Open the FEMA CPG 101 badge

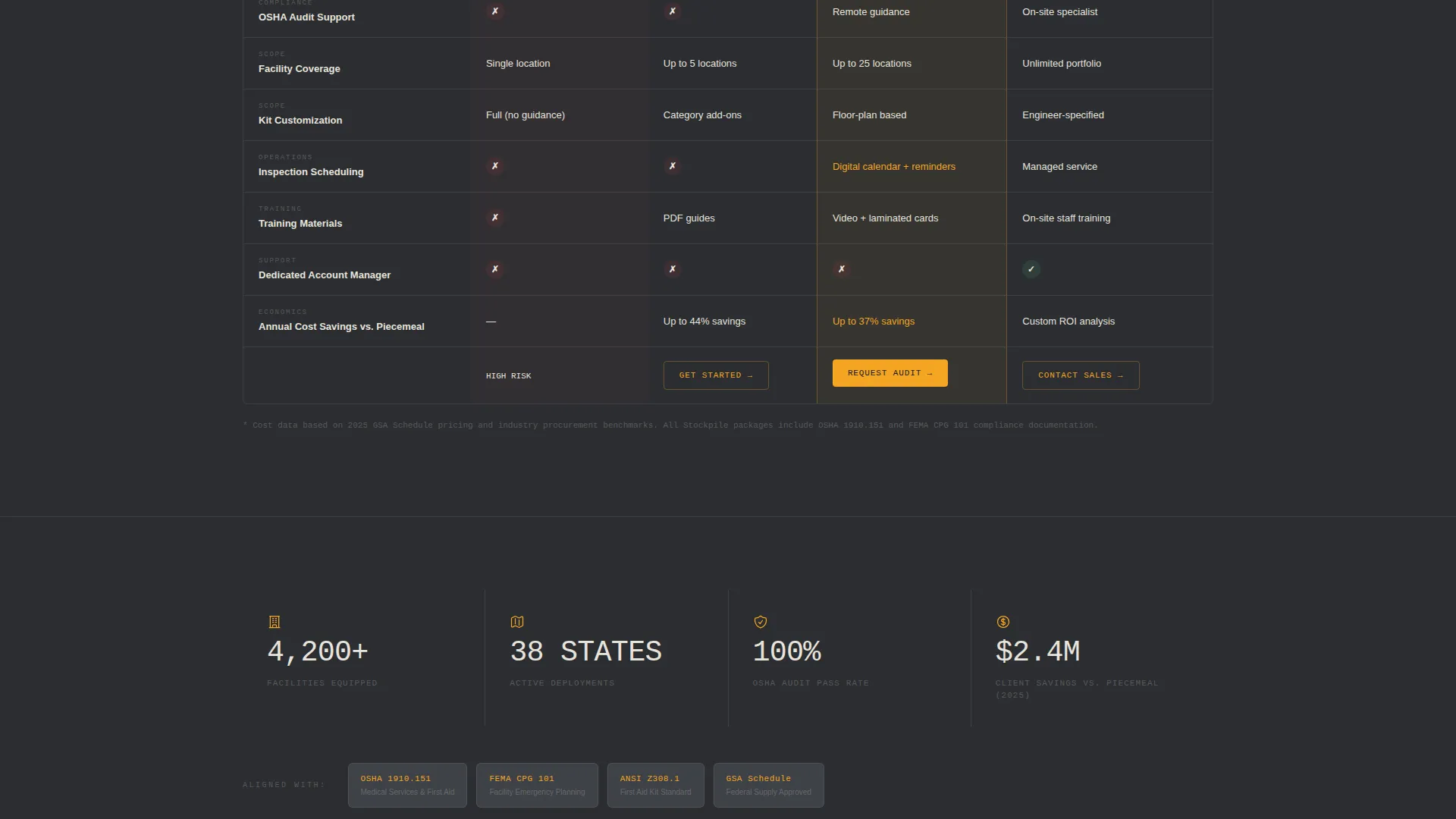537,785
